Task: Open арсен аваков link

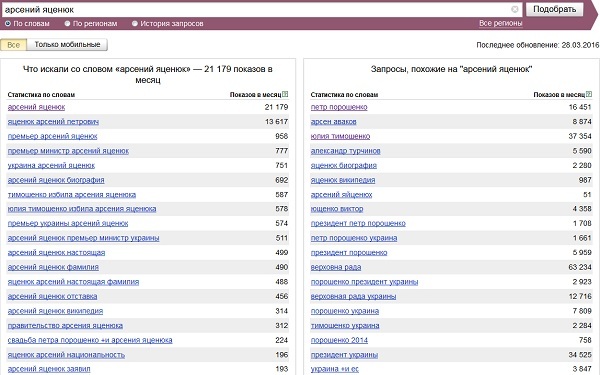Action: (x=333, y=122)
